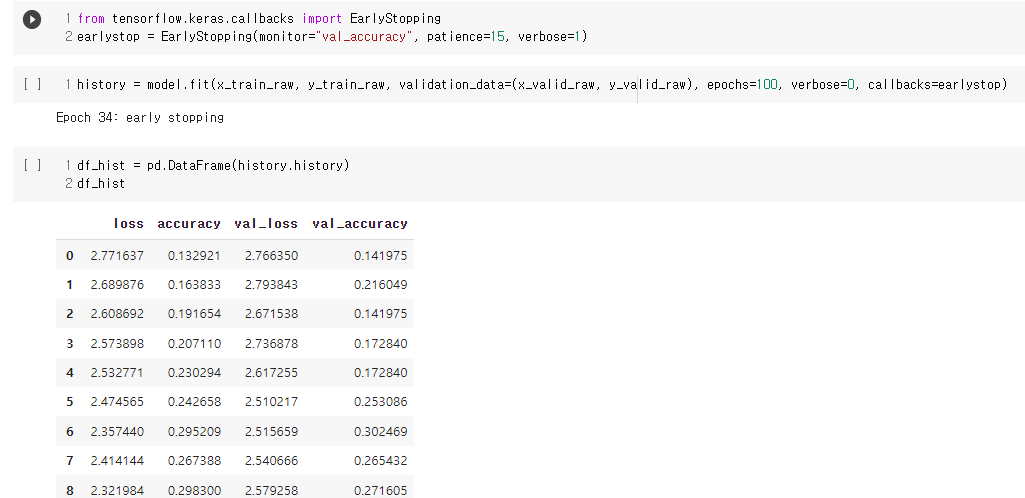Image resolution: width=1025 pixels, height=498 pixels.
Task: Click val_loss value 2.510217
Action: 271,401
